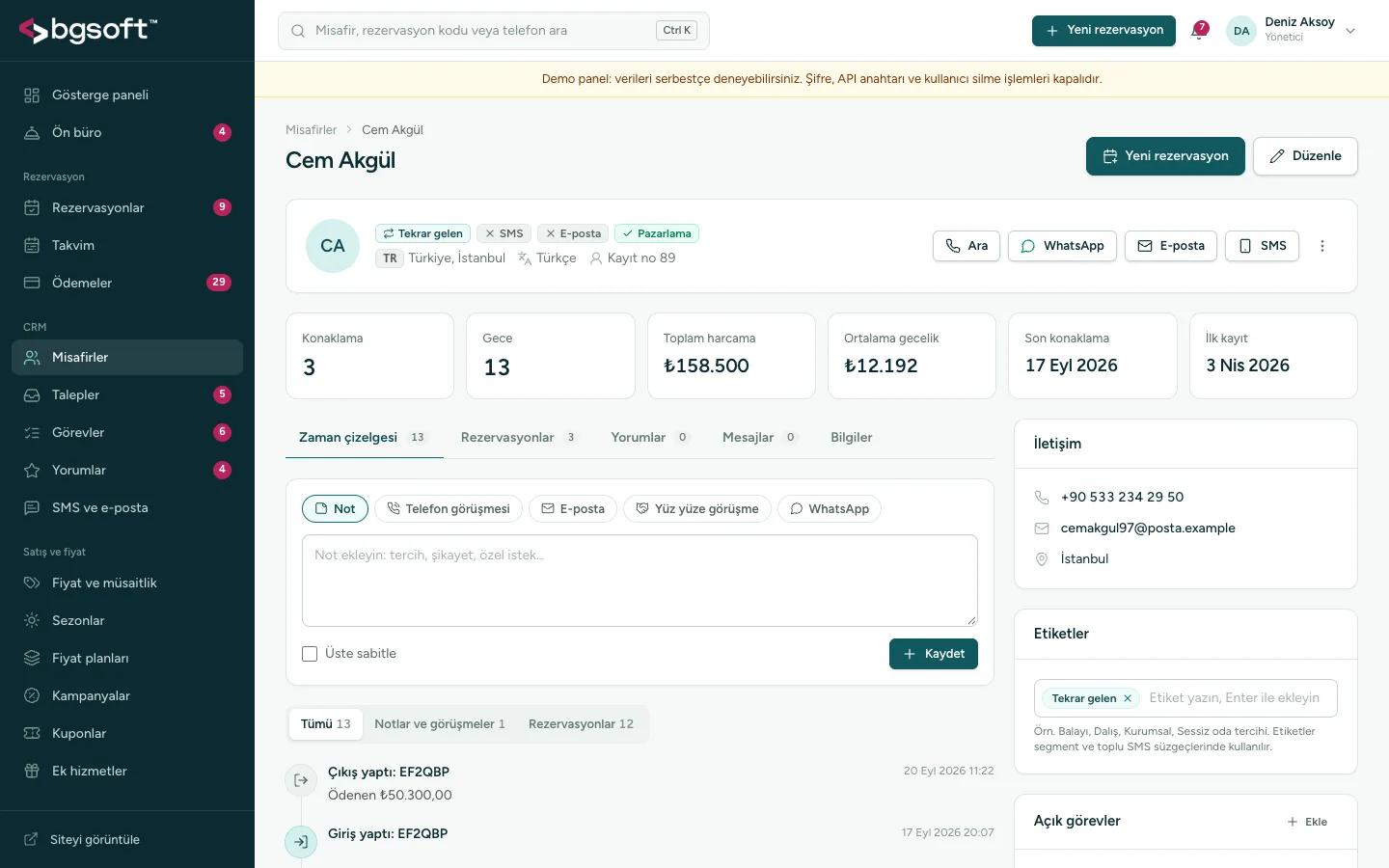Screen dimensions: 1389x868
Task: Open Kampanyalar in sidebar
Action: coord(127,695)
